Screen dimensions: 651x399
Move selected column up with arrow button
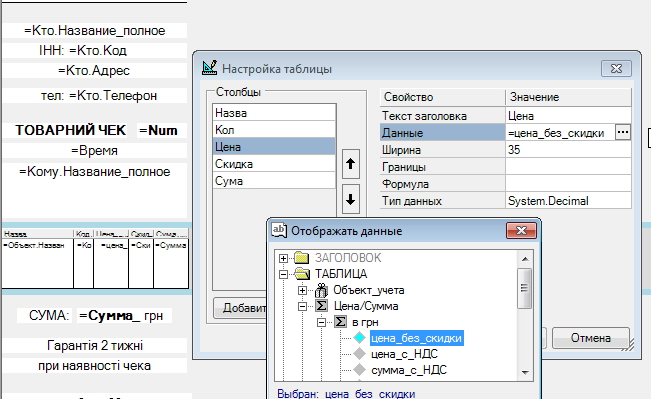(x=350, y=164)
